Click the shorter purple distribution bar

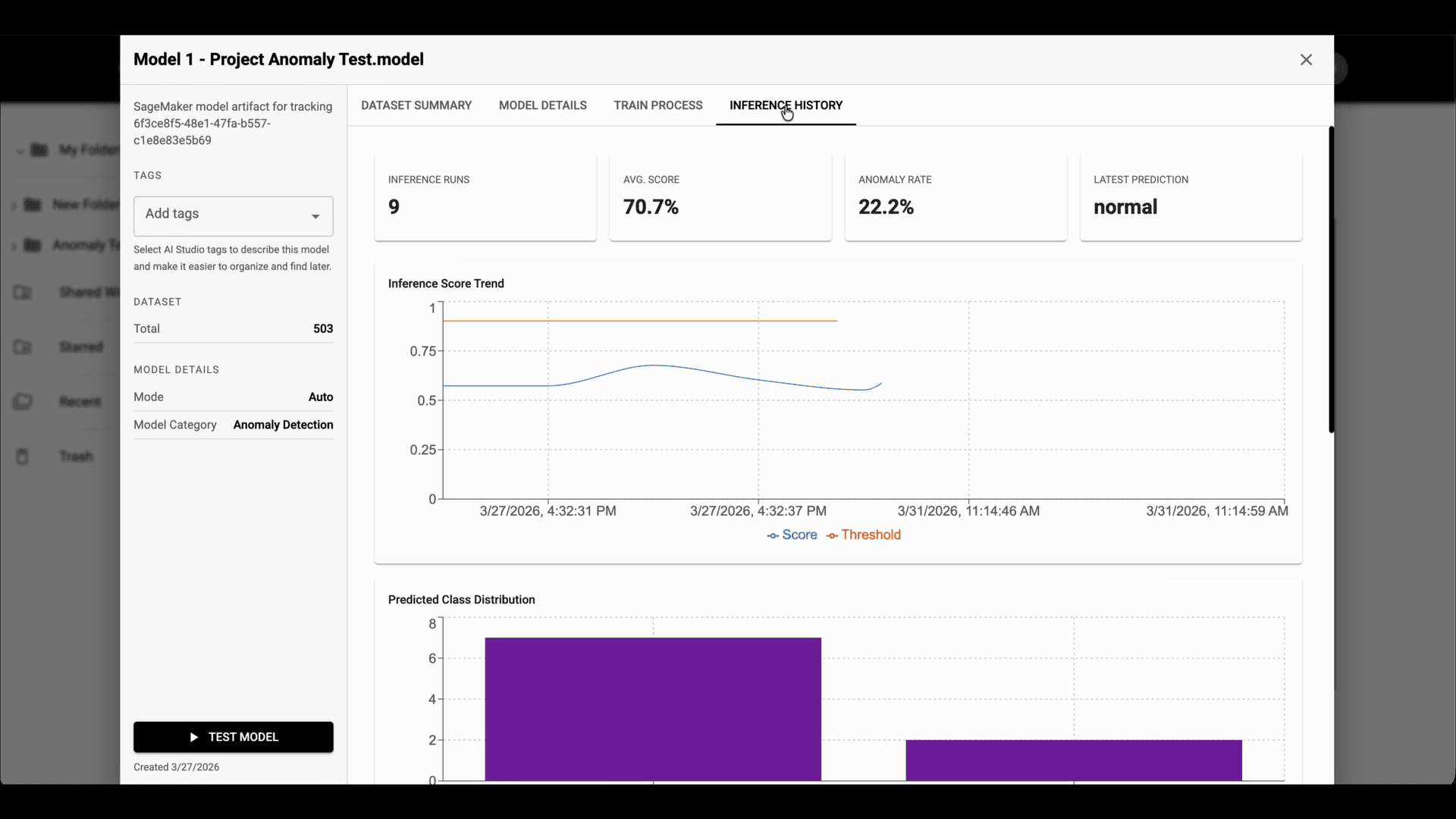click(1073, 760)
